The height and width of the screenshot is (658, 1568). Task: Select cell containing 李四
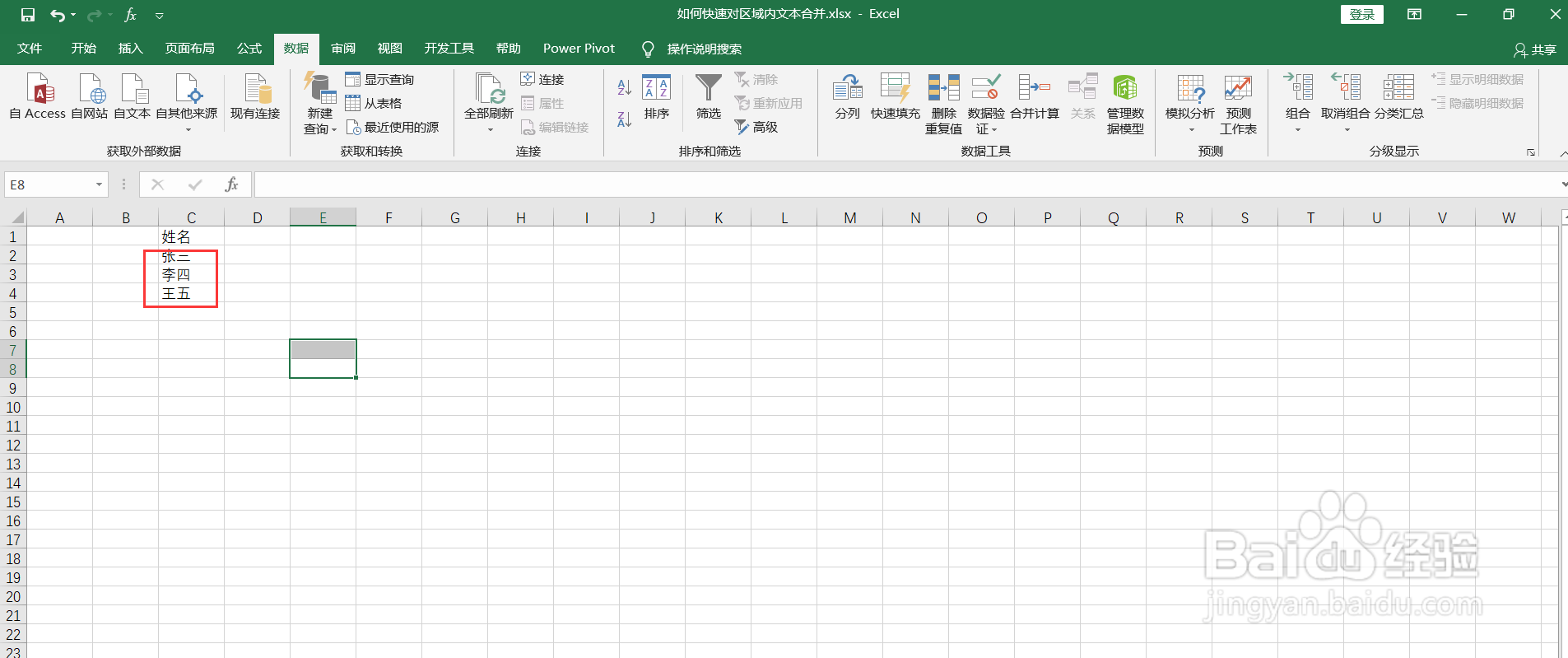point(191,275)
